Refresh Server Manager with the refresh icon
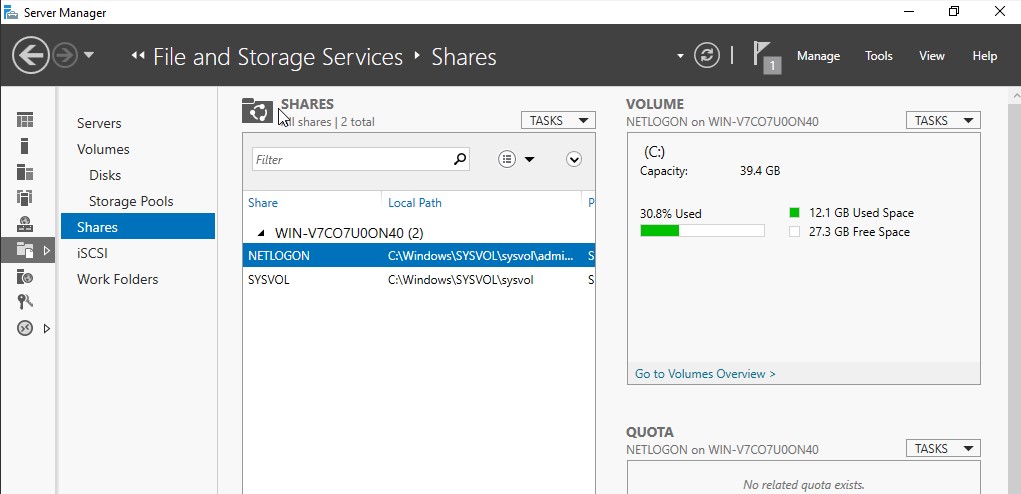 (x=706, y=55)
